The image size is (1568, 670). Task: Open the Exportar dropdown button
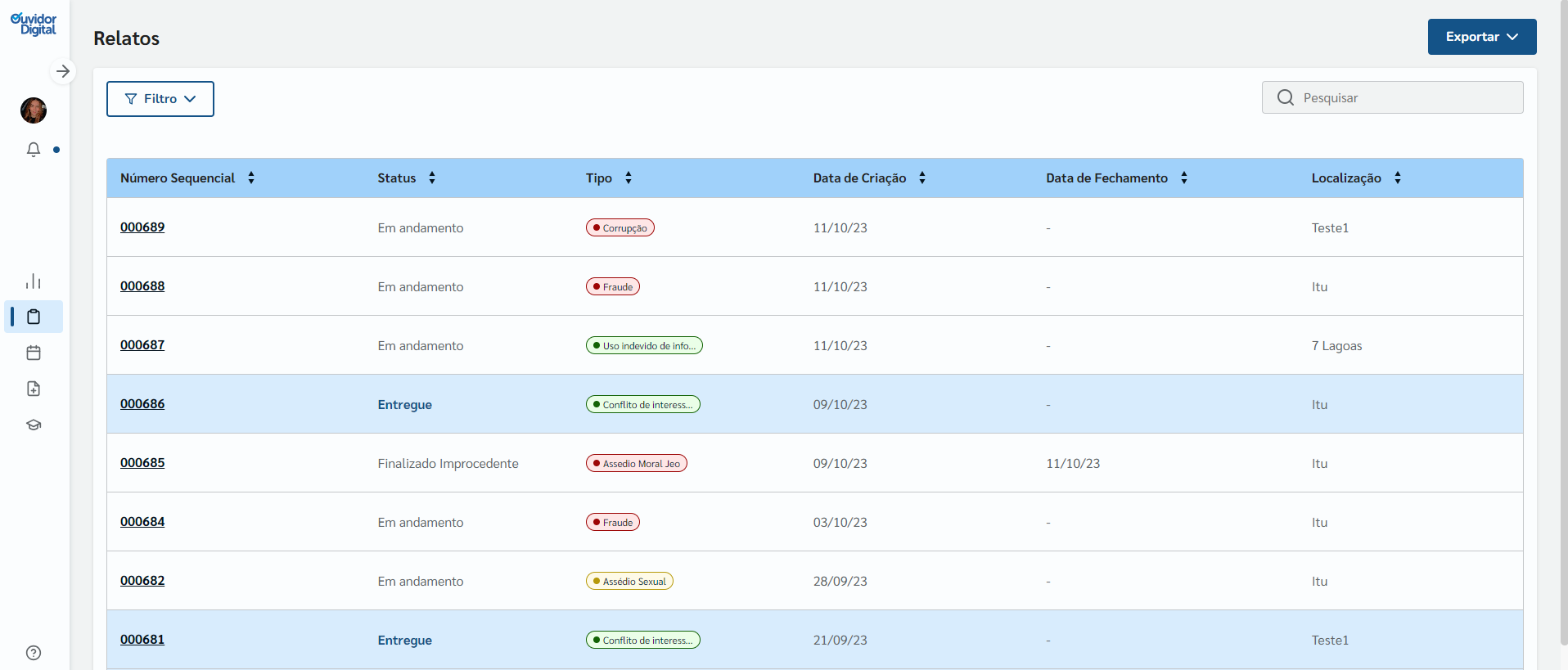pyautogui.click(x=1482, y=37)
